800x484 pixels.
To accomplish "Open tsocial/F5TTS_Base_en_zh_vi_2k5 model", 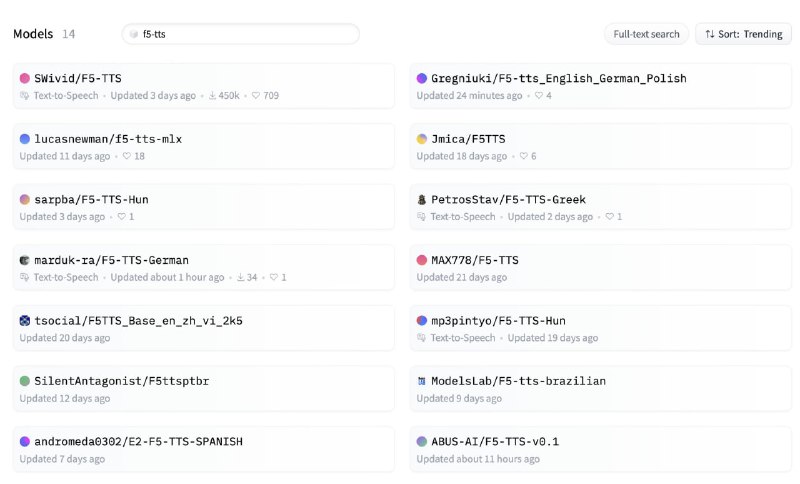I will (x=204, y=328).
